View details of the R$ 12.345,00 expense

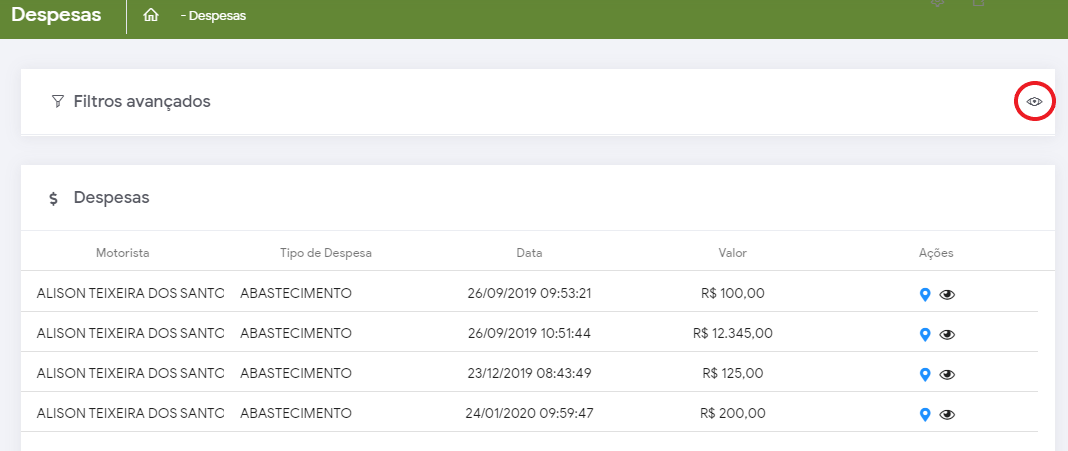[948, 334]
